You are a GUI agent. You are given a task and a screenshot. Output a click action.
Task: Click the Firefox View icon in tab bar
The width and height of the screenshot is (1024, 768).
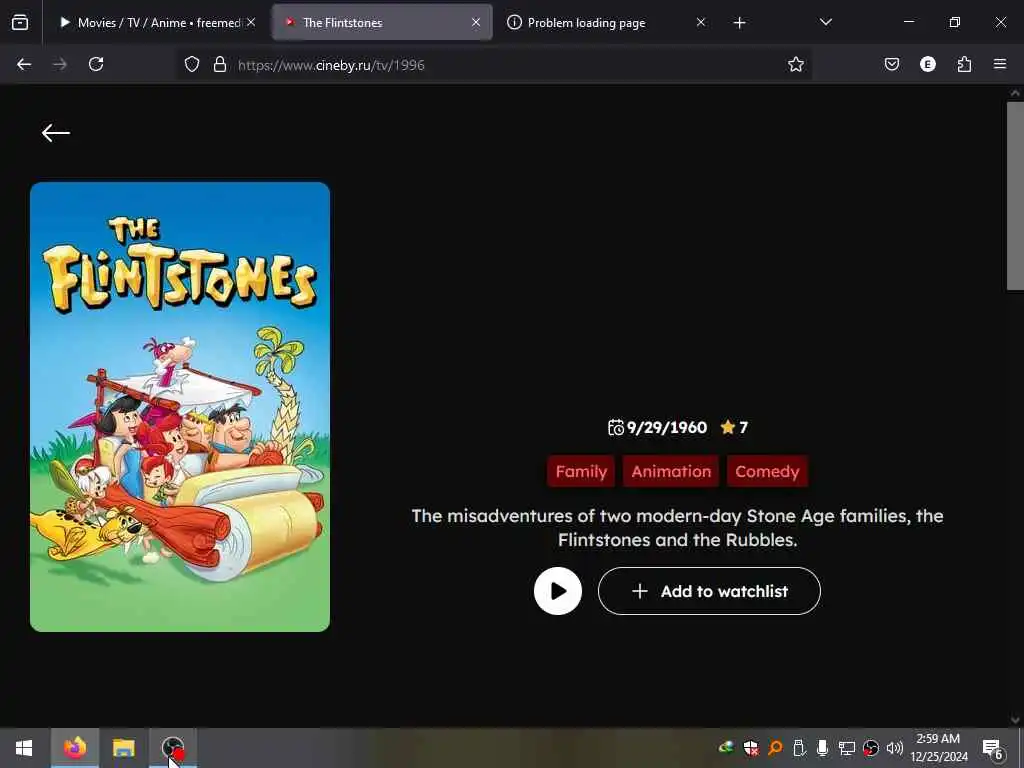tap(20, 22)
